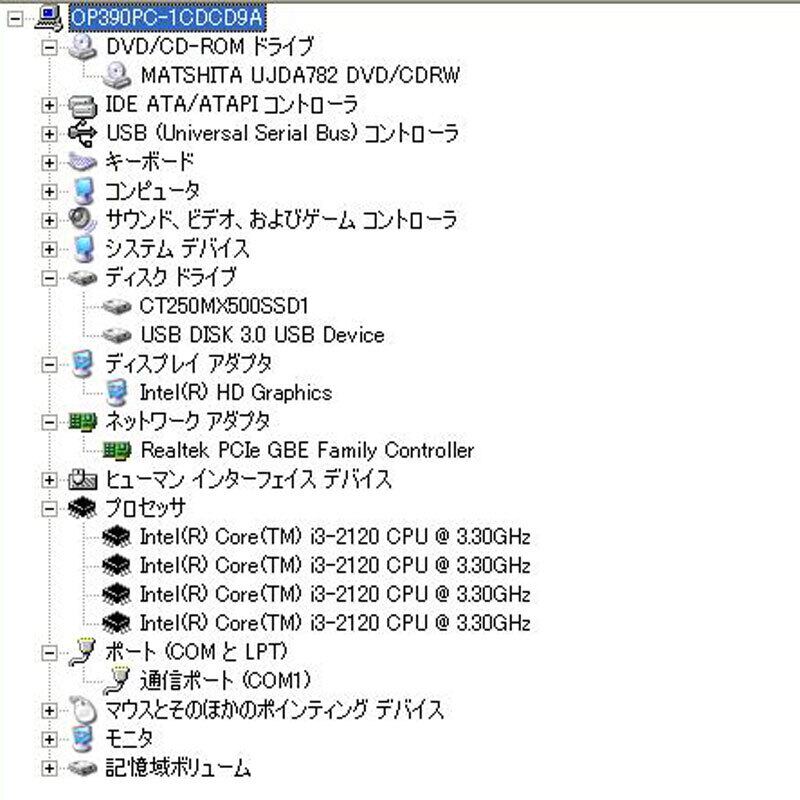Viewport: 800px width, 800px height.
Task: Select the OP390PC-1CDCD9A computer name
Action: [x=167, y=18]
